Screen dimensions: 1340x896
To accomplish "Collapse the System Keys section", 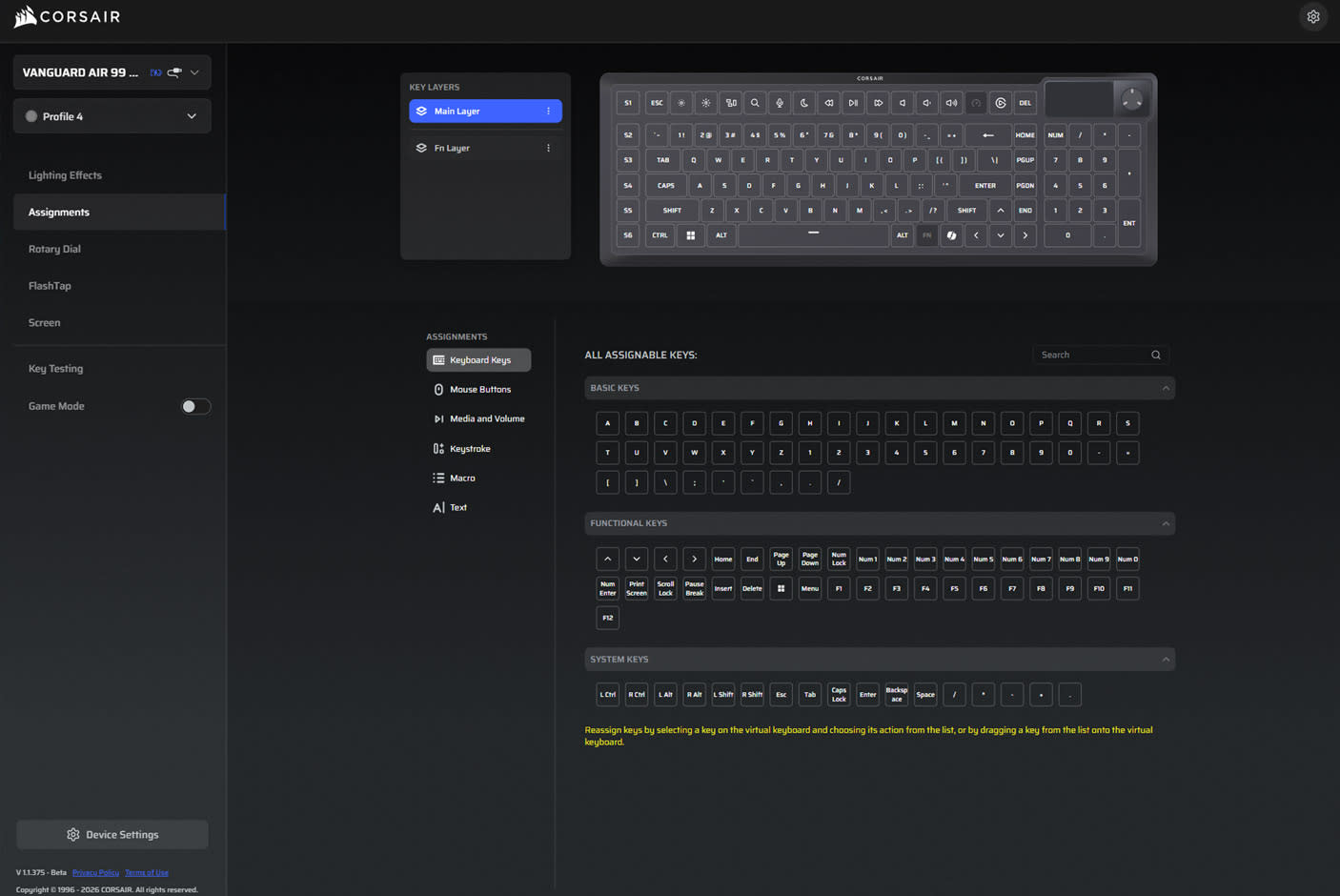I will [1165, 660].
